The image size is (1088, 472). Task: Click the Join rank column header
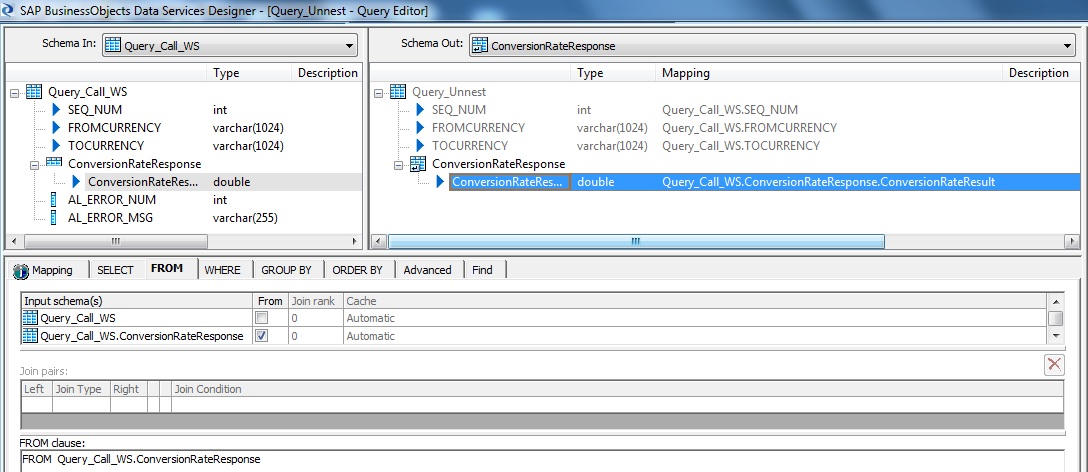[315, 301]
